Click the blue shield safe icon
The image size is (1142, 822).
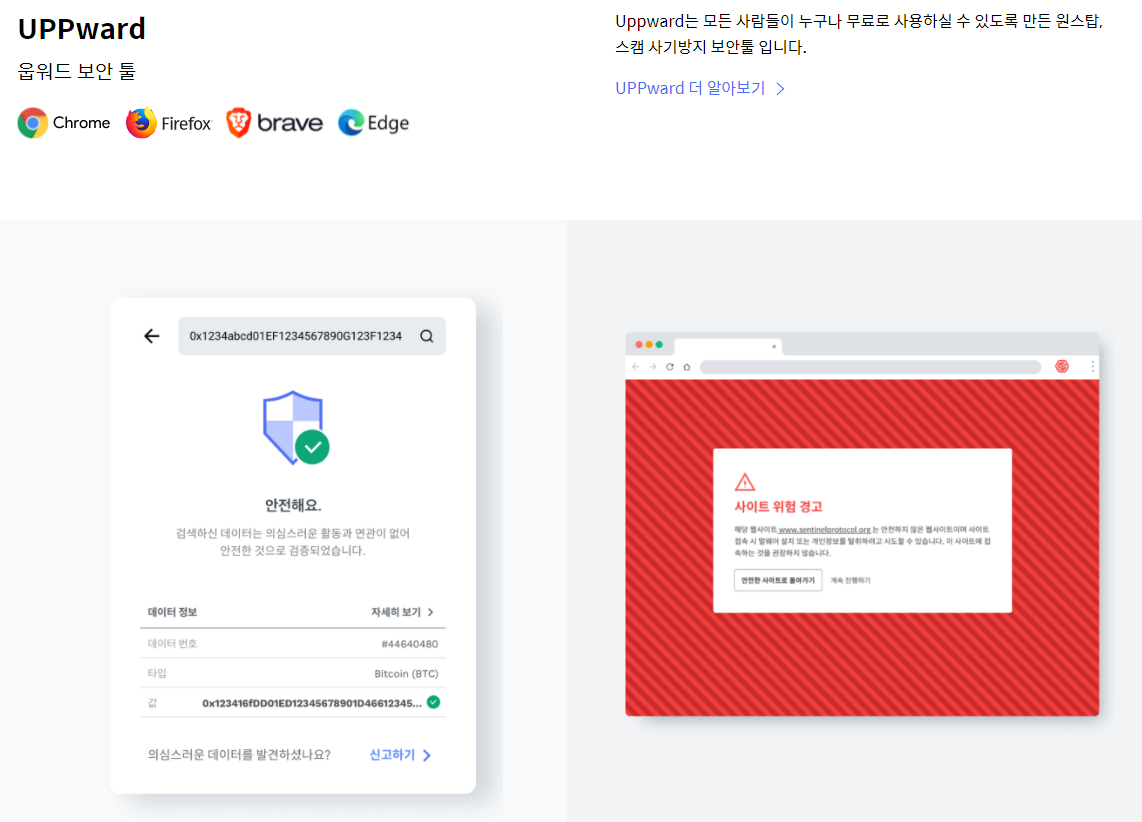tap(295, 428)
